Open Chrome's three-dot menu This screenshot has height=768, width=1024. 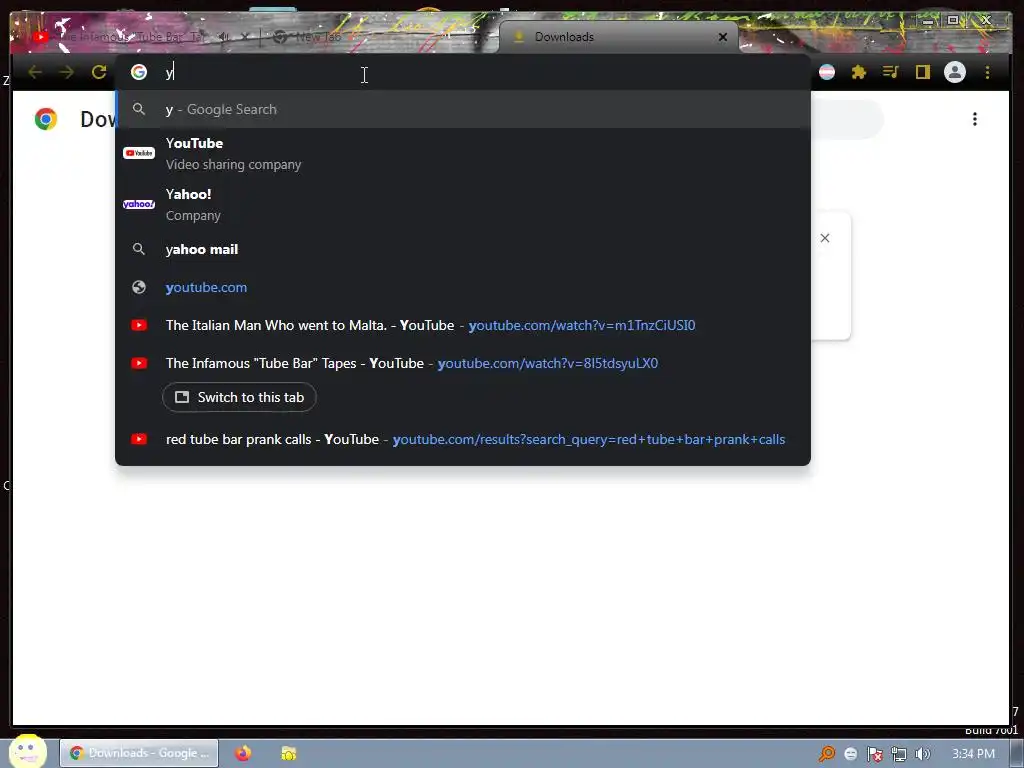(x=987, y=72)
